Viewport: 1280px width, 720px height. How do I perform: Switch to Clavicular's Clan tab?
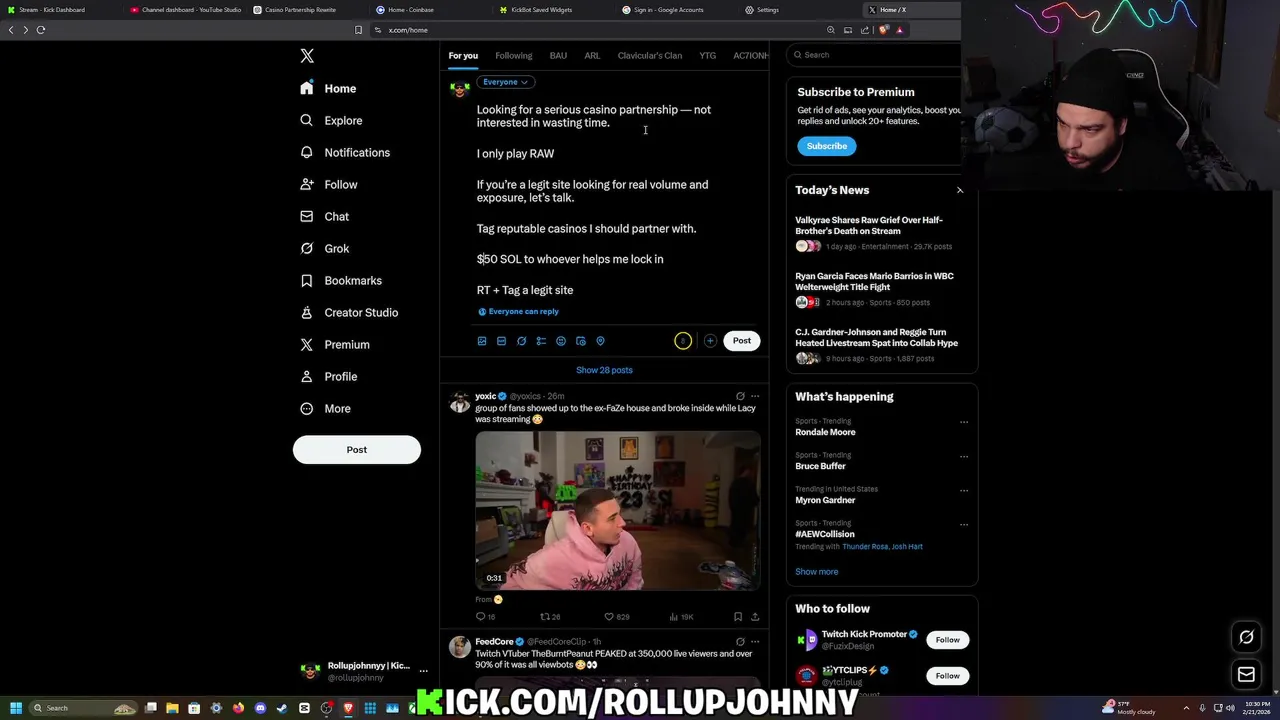[x=650, y=56]
